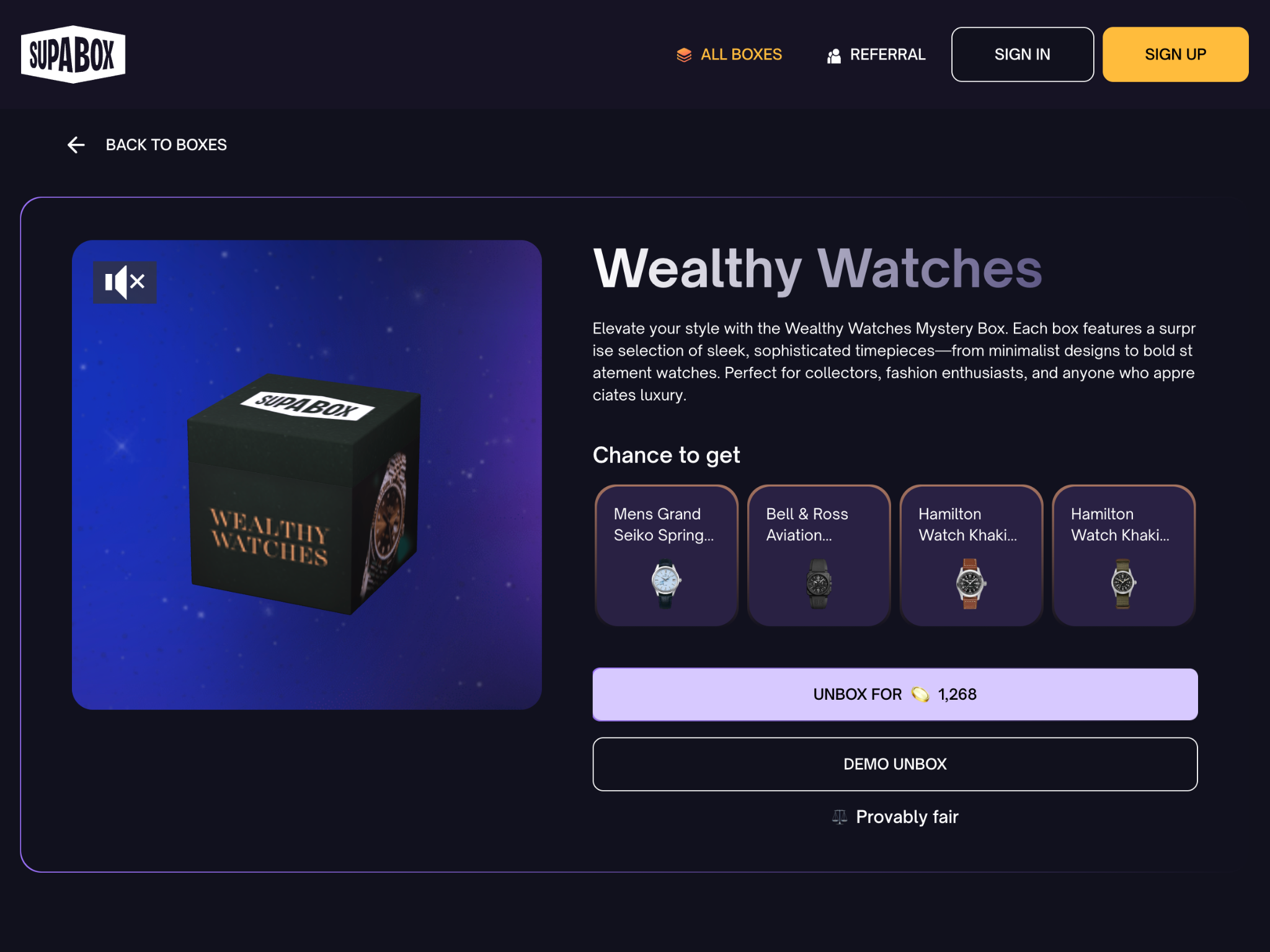Toggle the mute sound icon on video

point(125,282)
